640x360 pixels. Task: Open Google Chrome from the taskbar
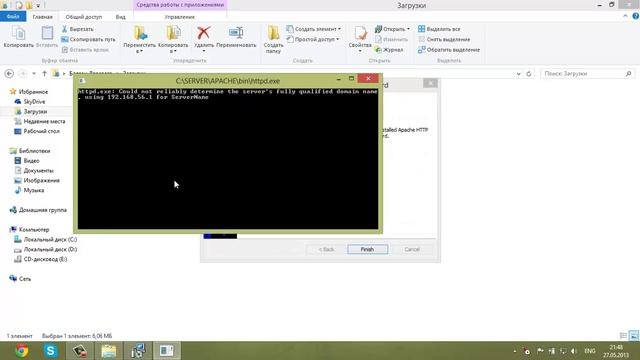pyautogui.click(x=21, y=351)
